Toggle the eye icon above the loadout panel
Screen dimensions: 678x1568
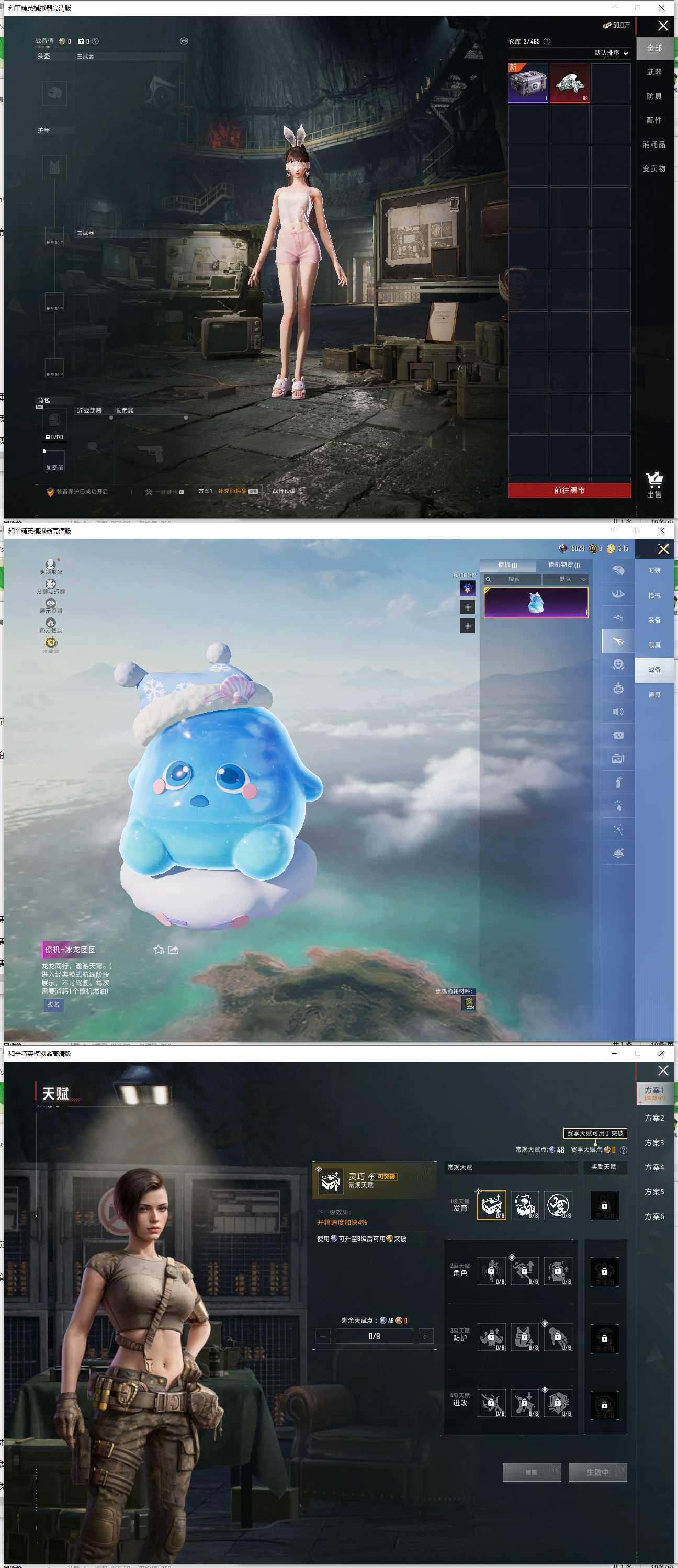coord(184,41)
